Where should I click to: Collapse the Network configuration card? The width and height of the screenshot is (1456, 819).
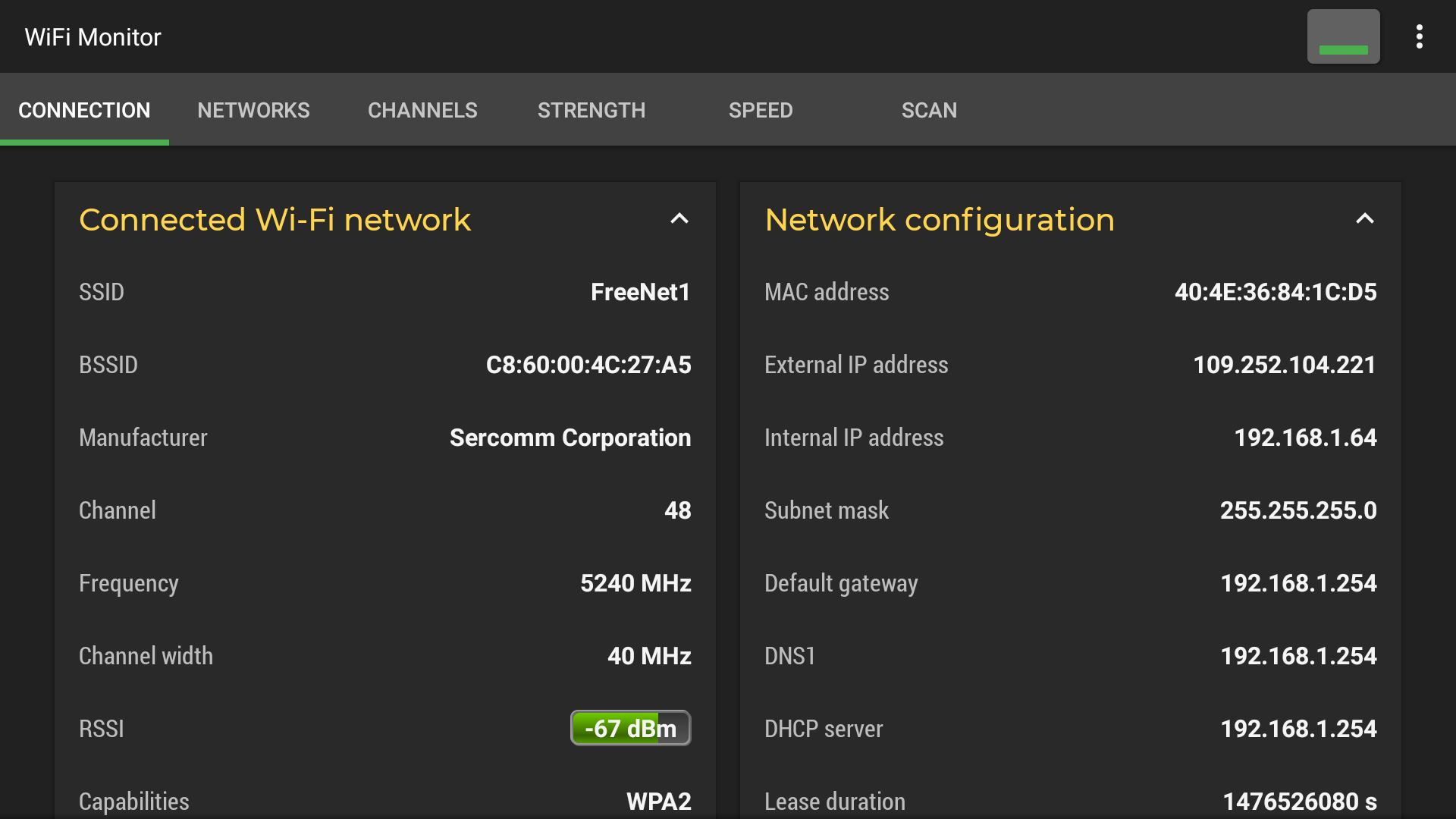click(1364, 219)
